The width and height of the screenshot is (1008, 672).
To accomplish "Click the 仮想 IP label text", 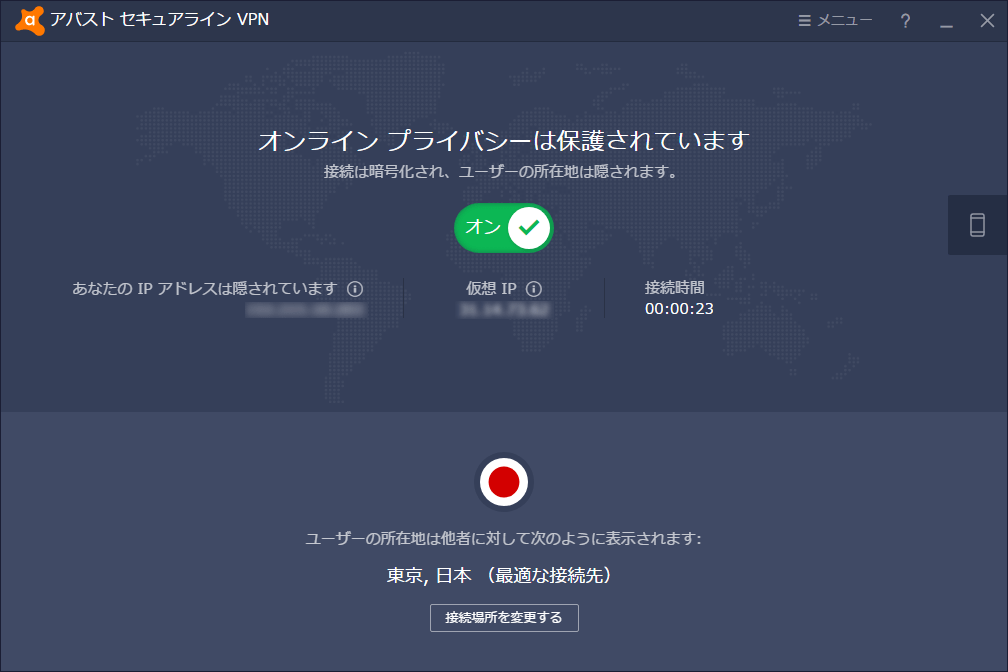I will pos(491,288).
